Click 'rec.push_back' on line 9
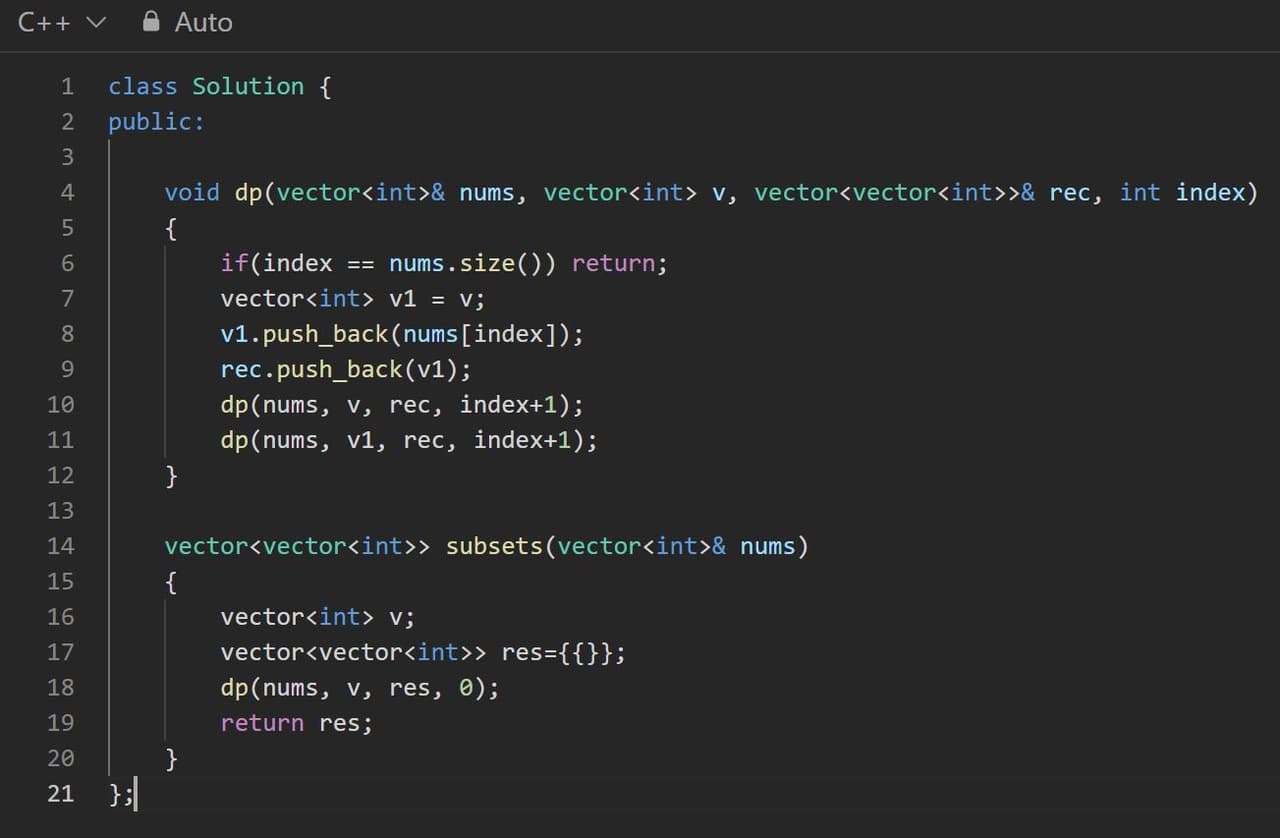This screenshot has width=1280, height=838. (x=310, y=369)
